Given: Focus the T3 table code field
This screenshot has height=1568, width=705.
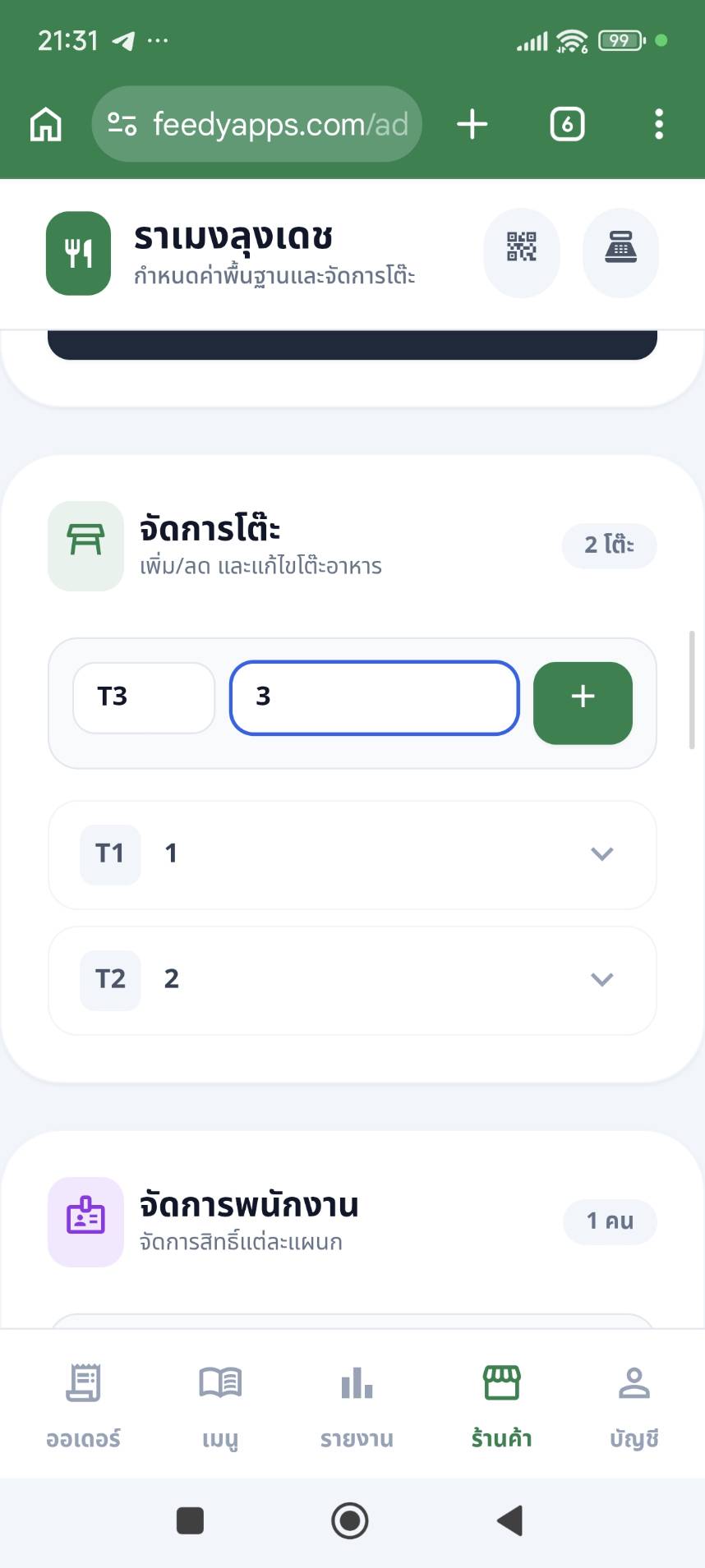Looking at the screenshot, I should [144, 697].
